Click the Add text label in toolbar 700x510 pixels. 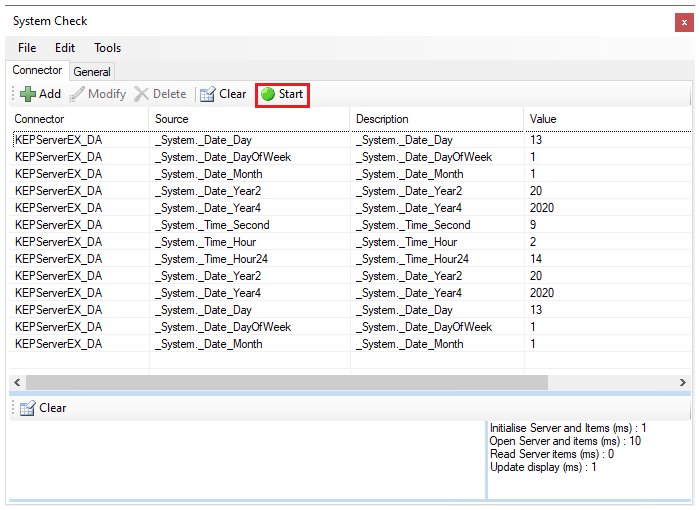(x=50, y=94)
